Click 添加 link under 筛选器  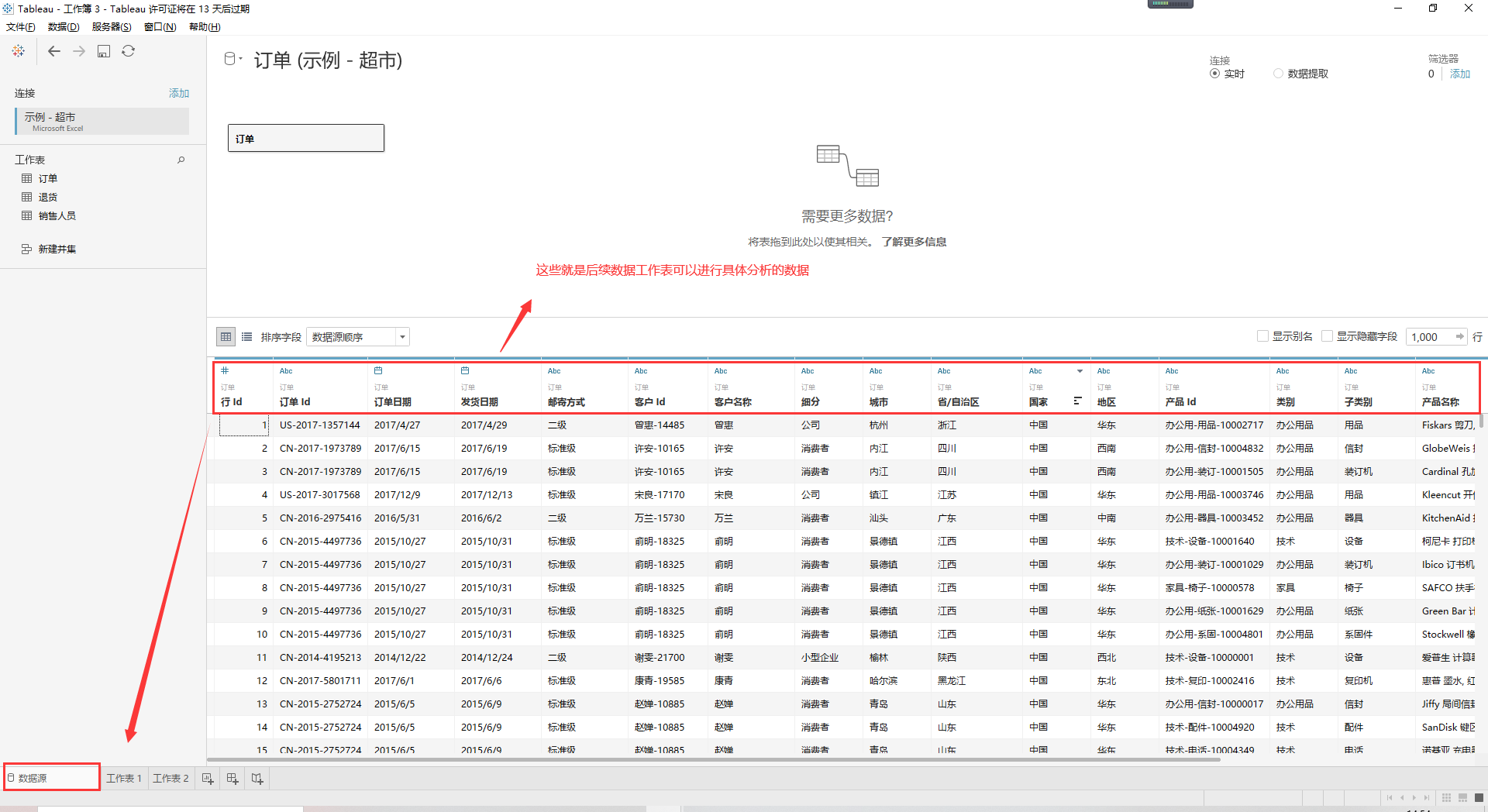click(1460, 74)
